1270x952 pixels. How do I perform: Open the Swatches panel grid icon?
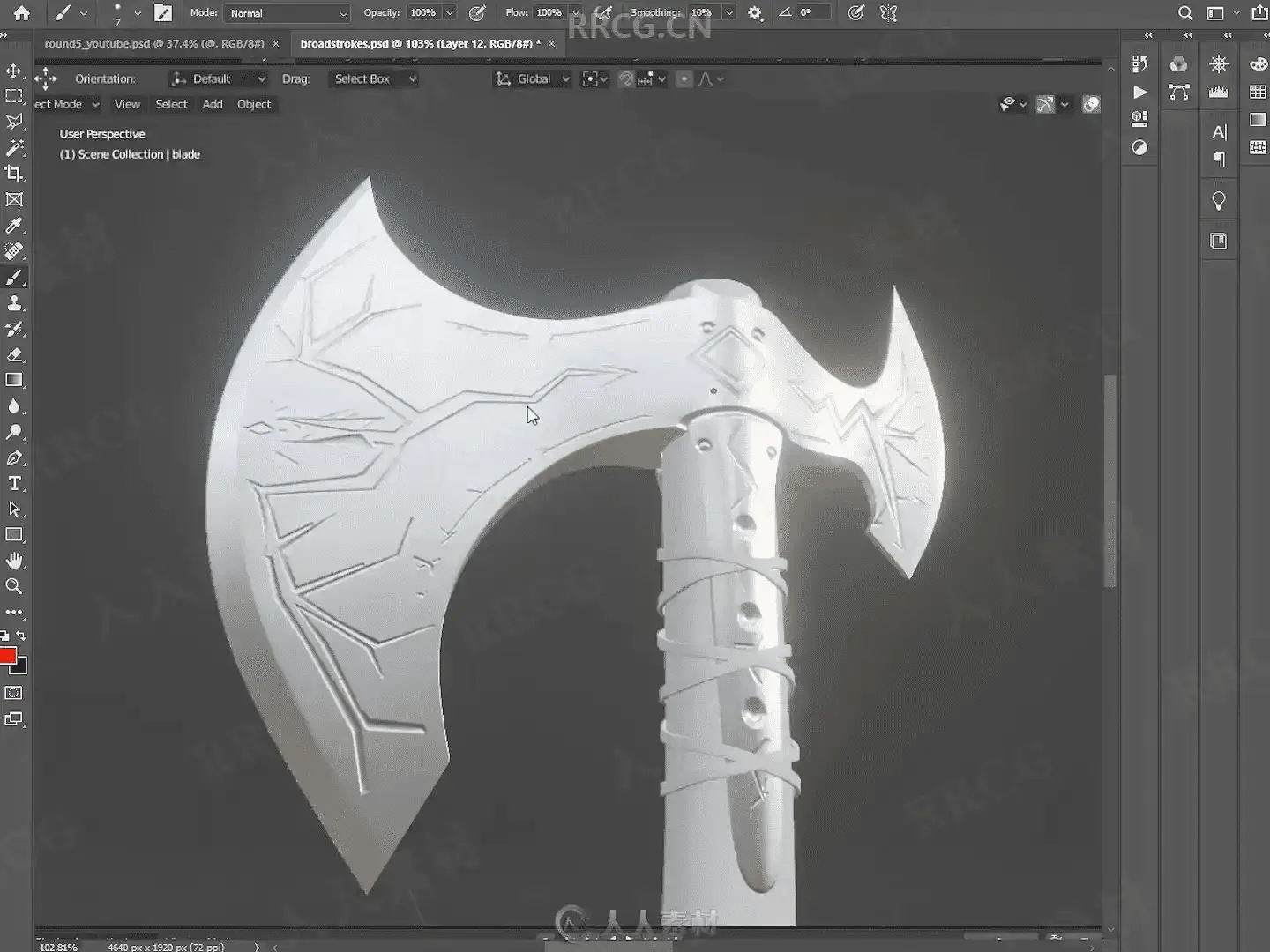click(1259, 92)
